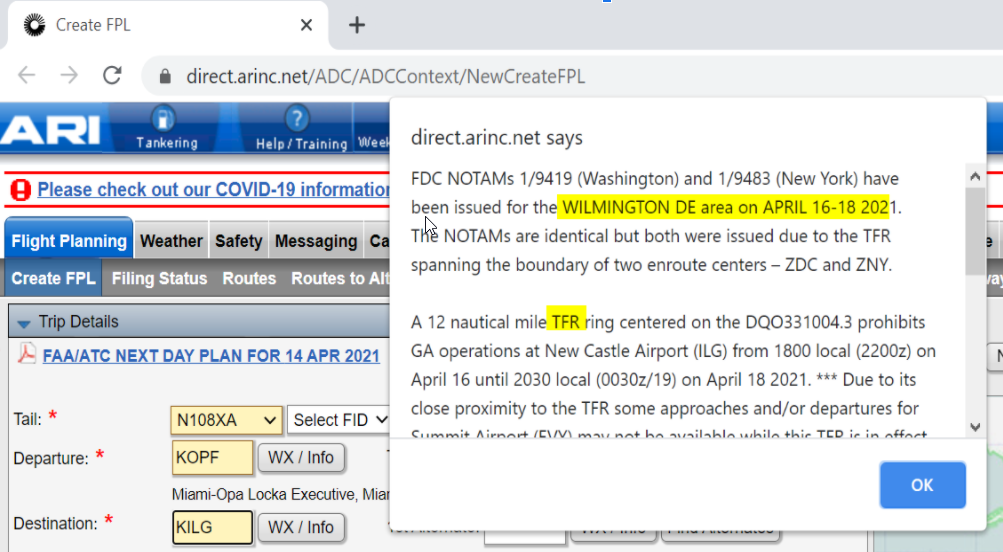Open FAA/ATC Next Day Plan link

pos(211,356)
